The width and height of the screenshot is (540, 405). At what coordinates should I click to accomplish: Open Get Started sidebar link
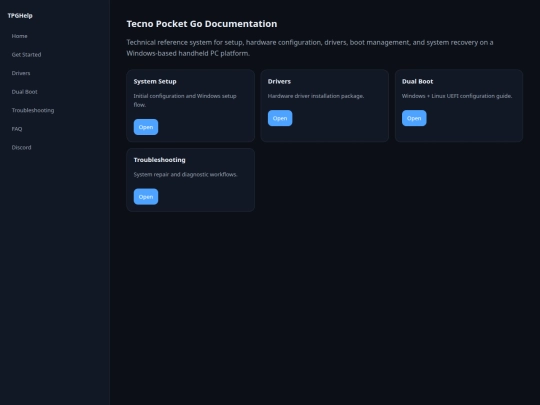26,54
